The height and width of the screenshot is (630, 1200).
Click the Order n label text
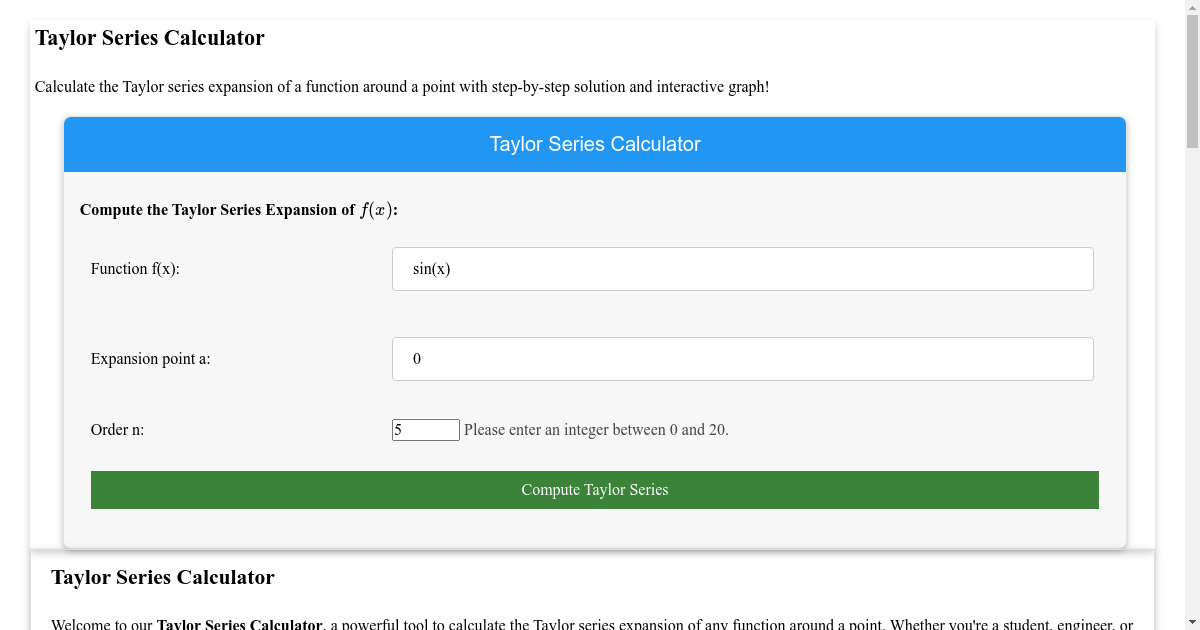[x=117, y=429]
